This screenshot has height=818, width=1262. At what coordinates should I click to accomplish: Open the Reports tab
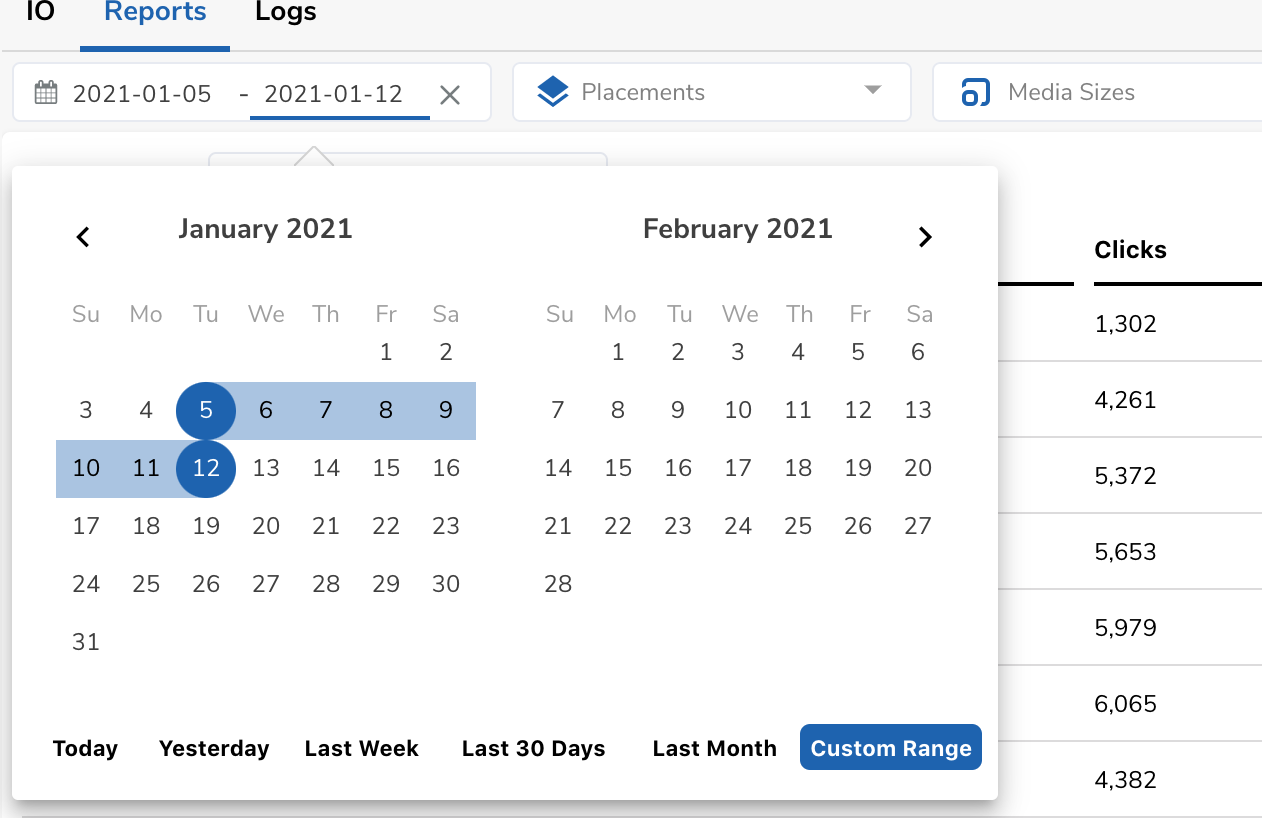coord(155,13)
